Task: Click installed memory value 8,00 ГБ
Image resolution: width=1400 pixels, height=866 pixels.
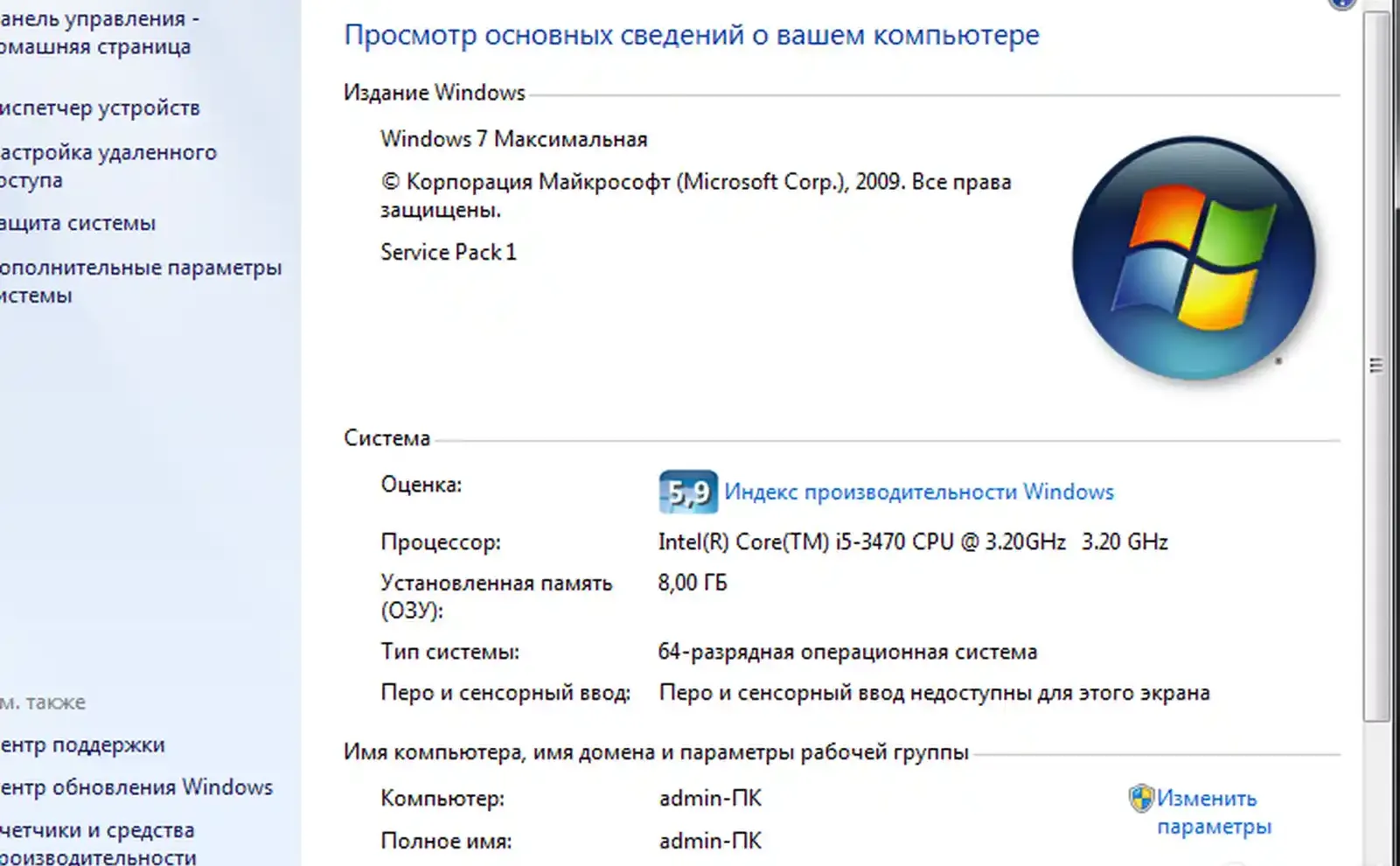Action: pos(693,583)
